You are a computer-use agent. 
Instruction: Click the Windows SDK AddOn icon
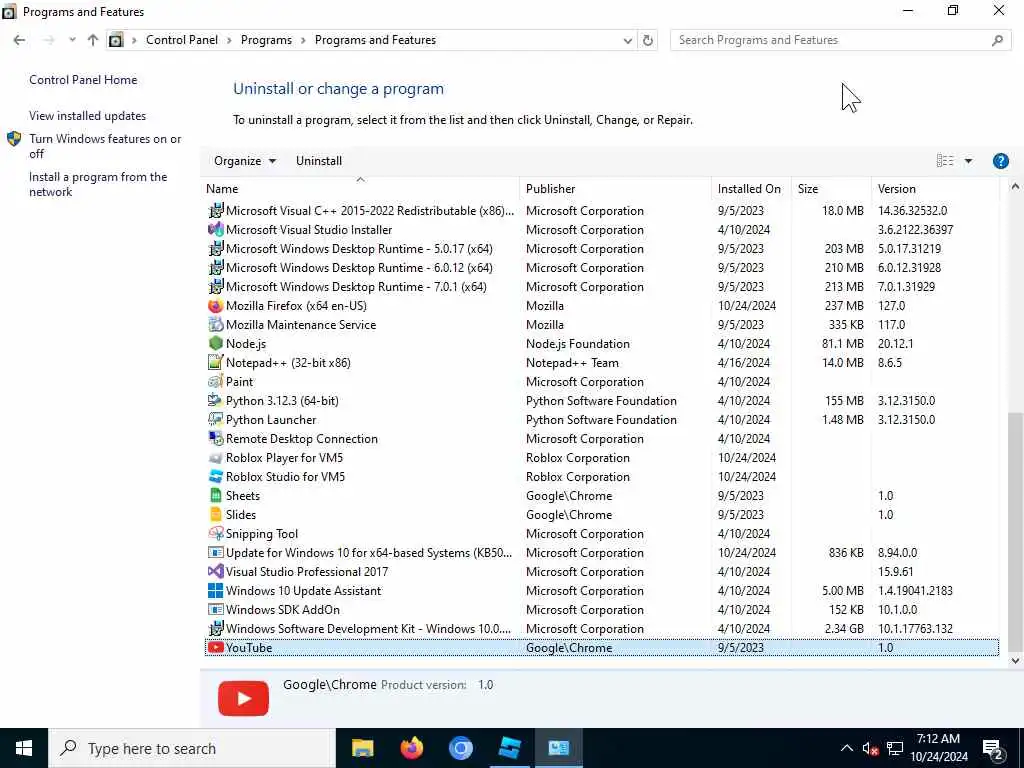pyautogui.click(x=215, y=609)
